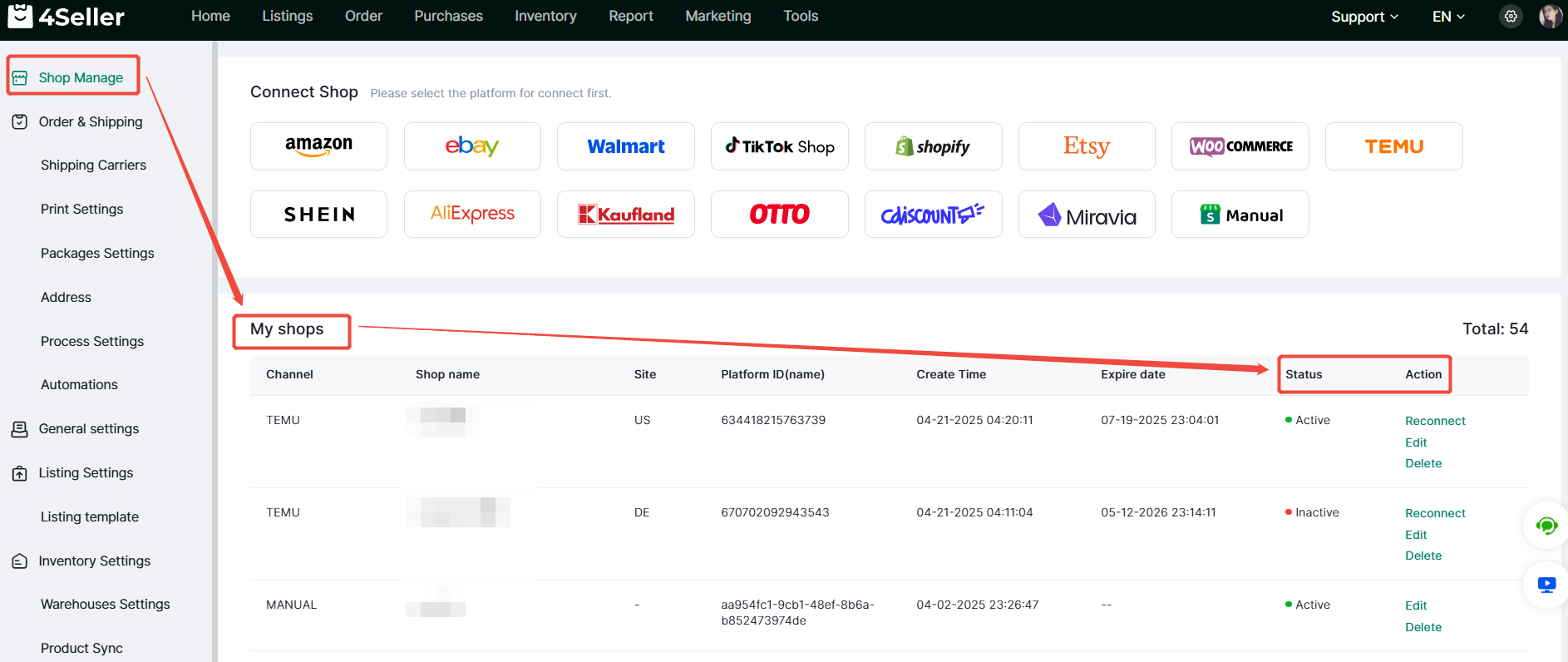Image resolution: width=1568 pixels, height=662 pixels.
Task: Click platform ID 670702092943543
Action: pos(775,512)
